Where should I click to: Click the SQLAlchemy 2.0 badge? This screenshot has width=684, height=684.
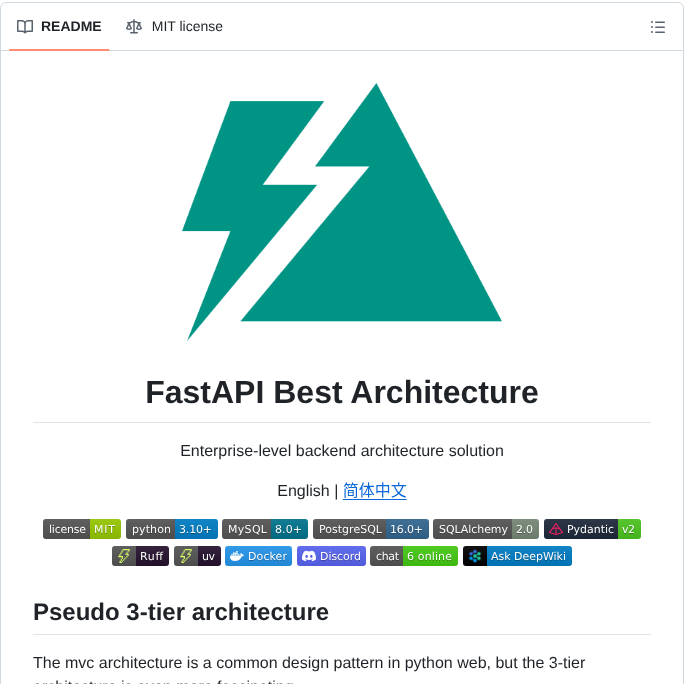click(486, 529)
